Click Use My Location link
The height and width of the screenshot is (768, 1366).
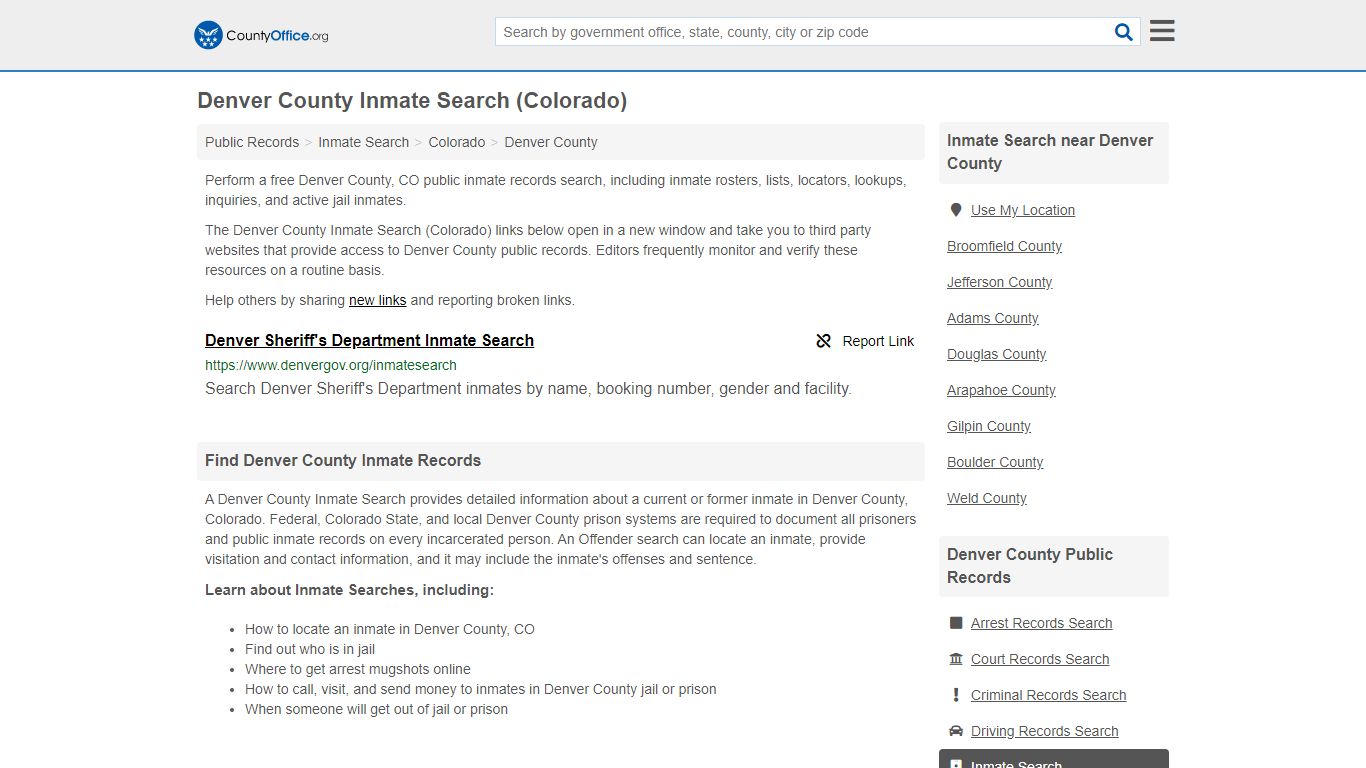click(1023, 210)
